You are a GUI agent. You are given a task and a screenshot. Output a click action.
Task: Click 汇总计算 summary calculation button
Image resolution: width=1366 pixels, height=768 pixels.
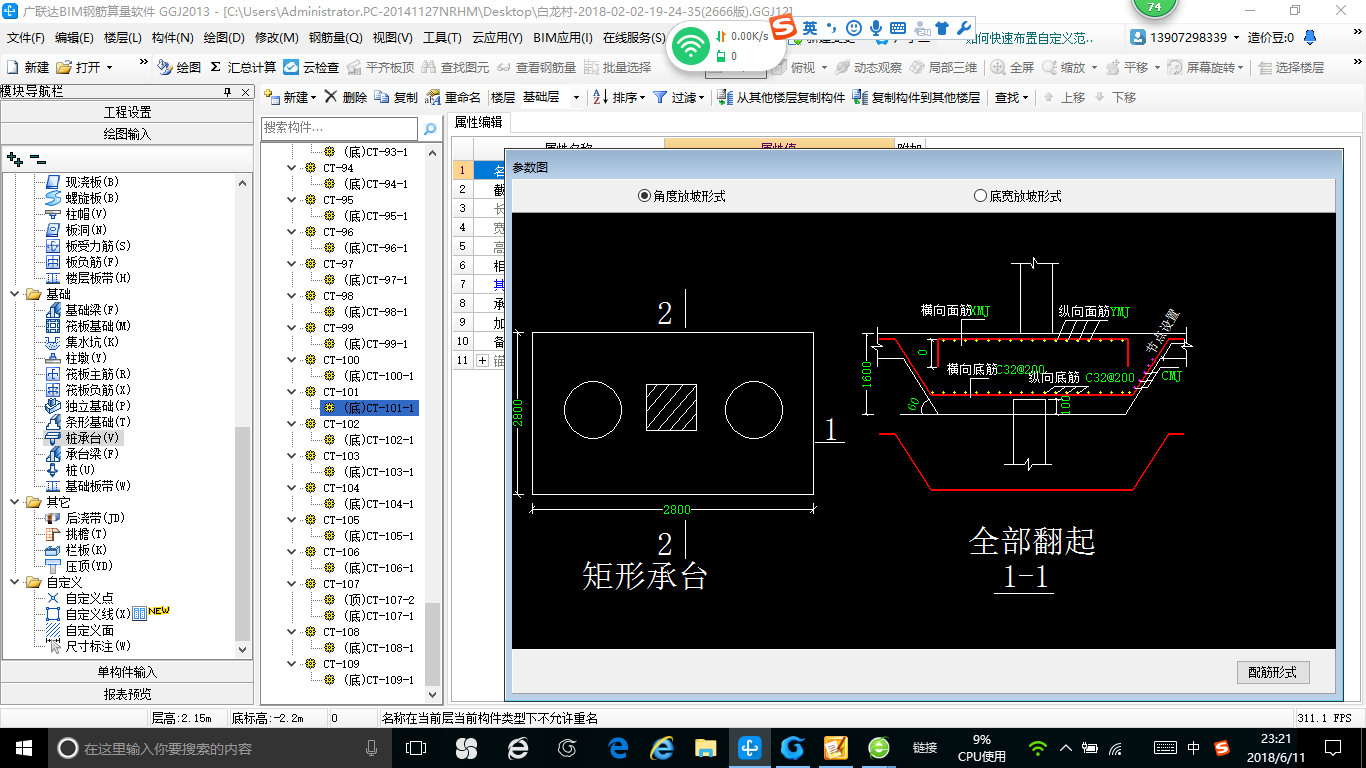[243, 67]
